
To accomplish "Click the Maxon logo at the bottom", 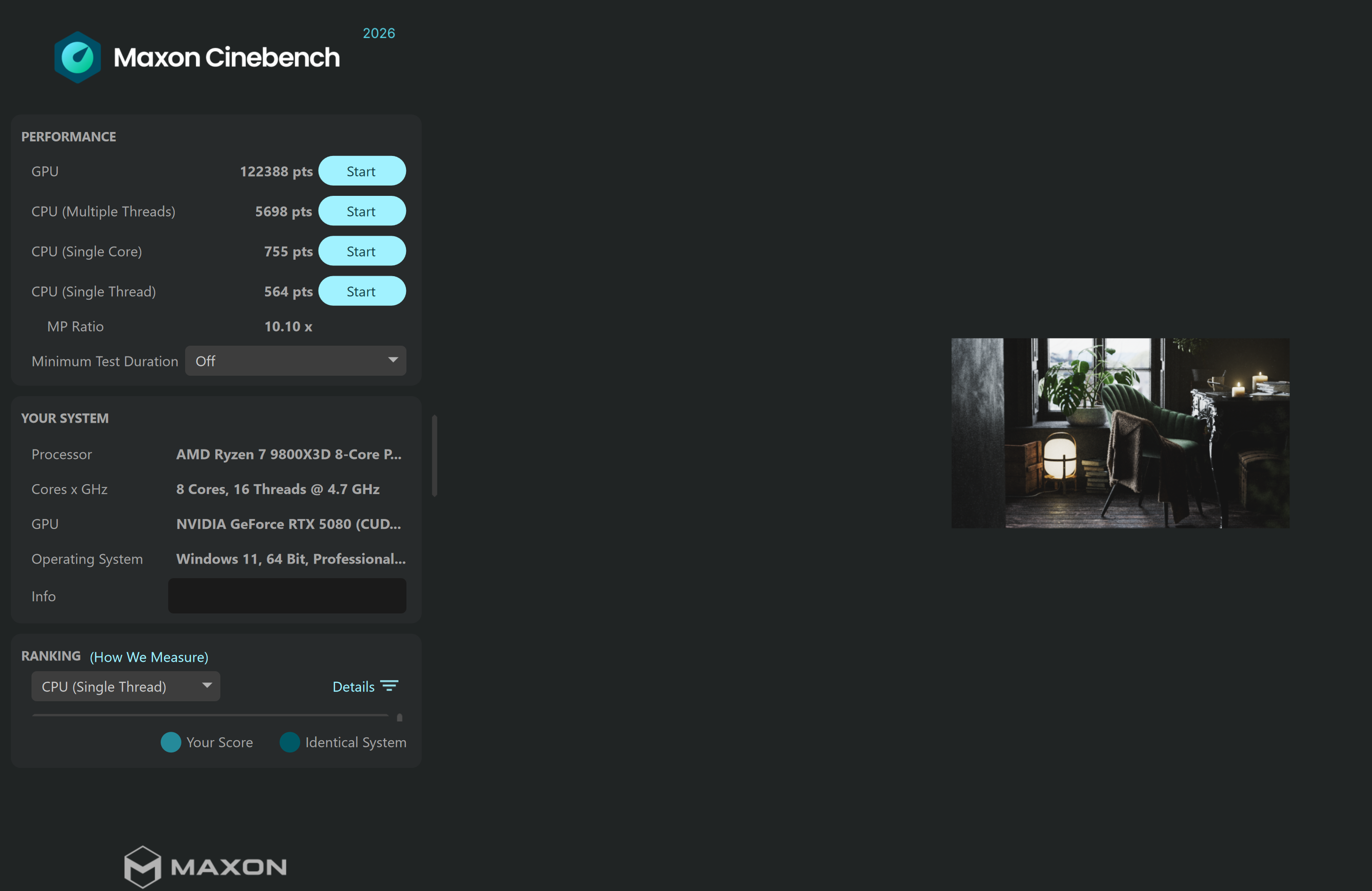I will pyautogui.click(x=205, y=866).
